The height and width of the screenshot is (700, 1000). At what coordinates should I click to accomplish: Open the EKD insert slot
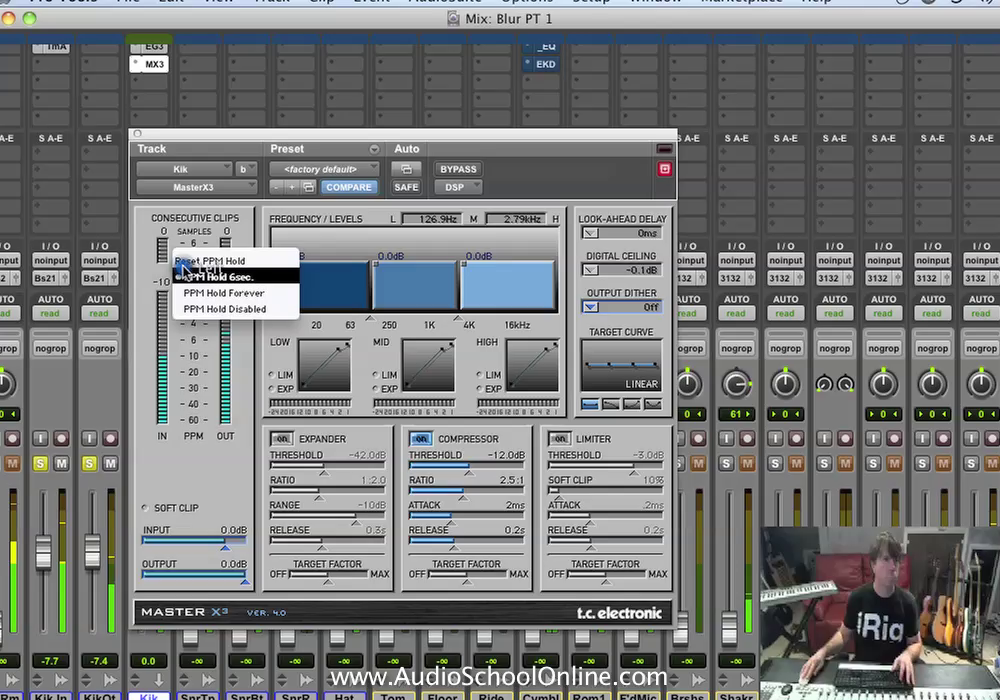pyautogui.click(x=541, y=64)
